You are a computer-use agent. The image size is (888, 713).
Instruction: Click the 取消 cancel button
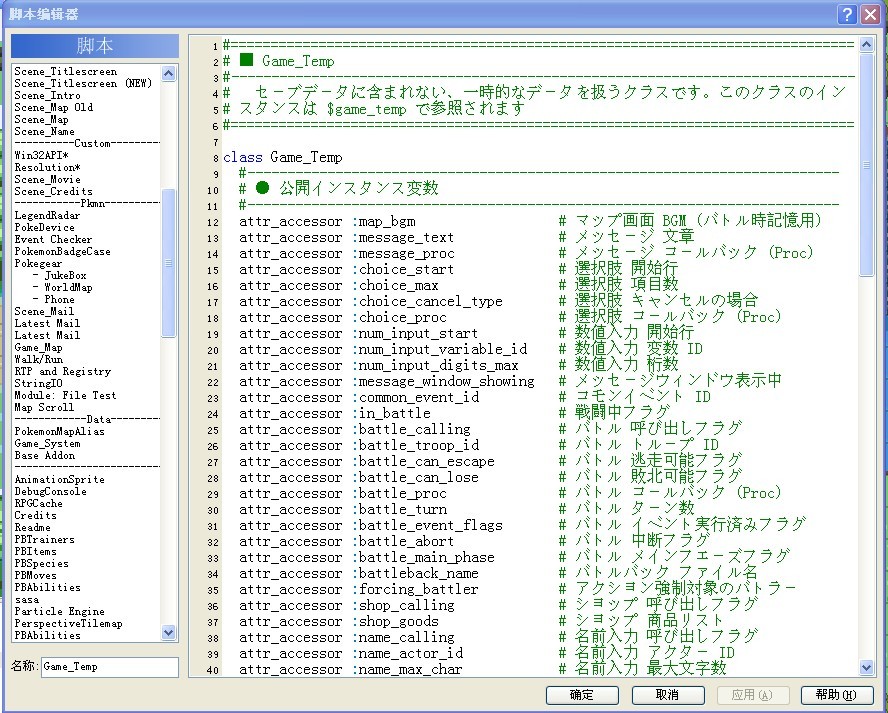point(668,695)
